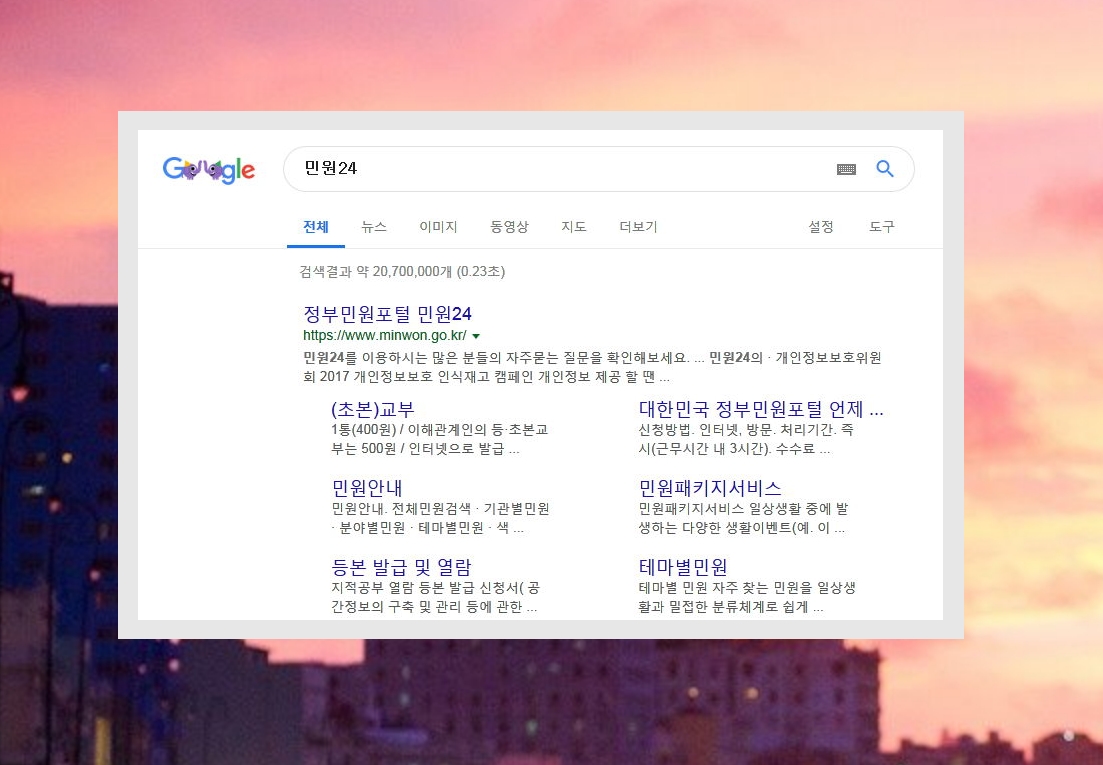This screenshot has height=765, width=1103.
Task: Click the Google doodle logo
Action: point(209,169)
